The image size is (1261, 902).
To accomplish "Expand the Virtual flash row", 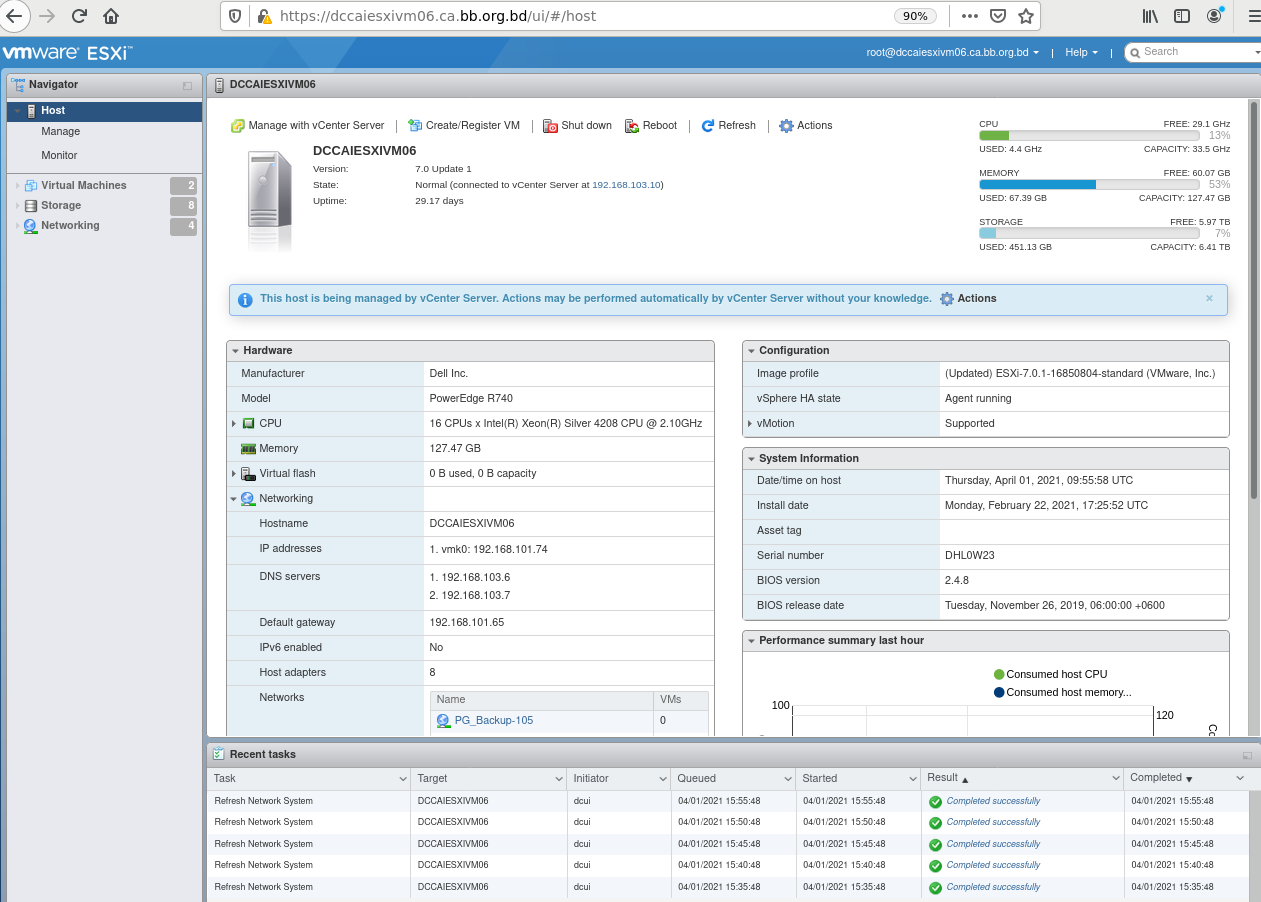I will pos(234,474).
